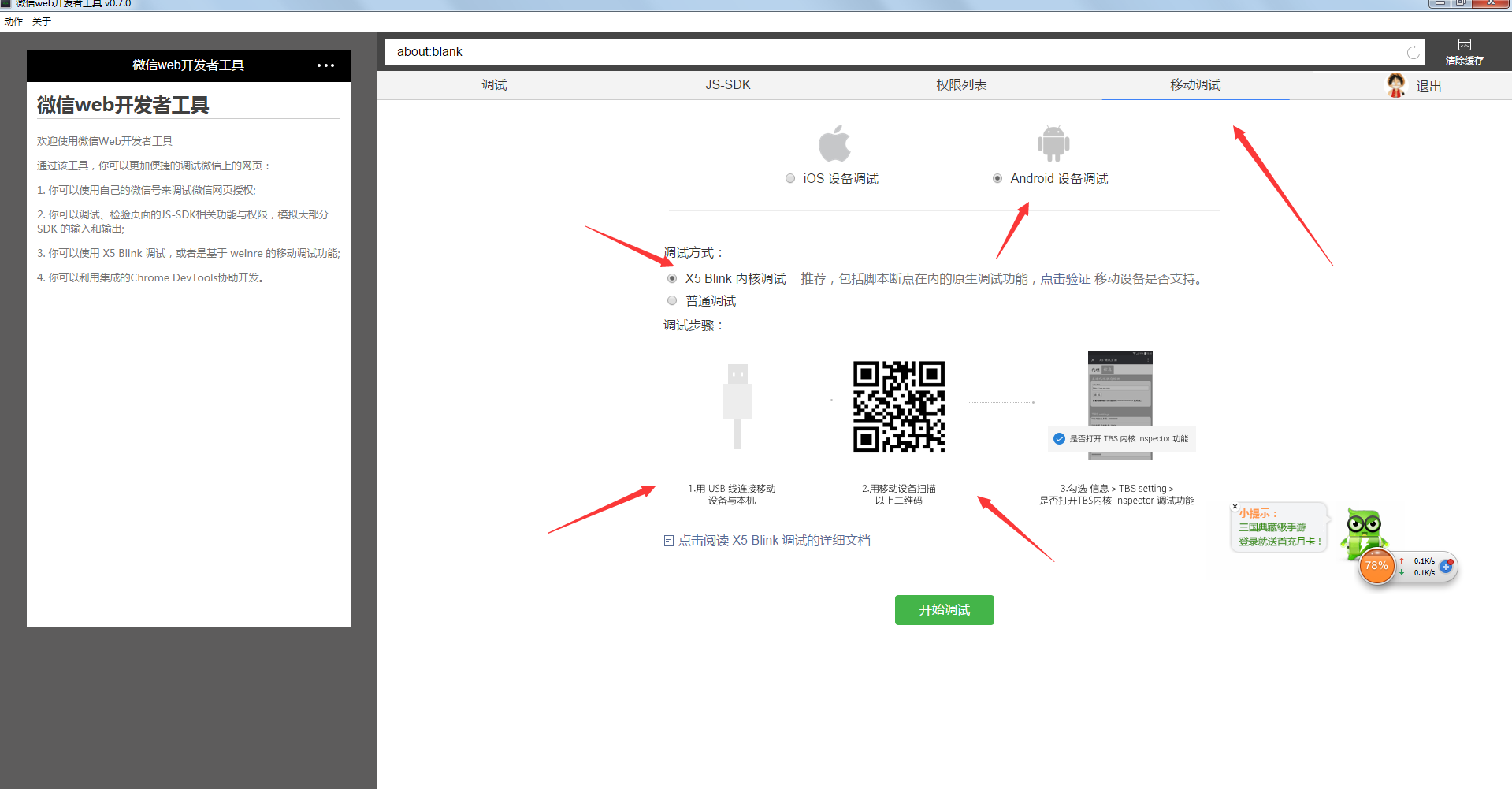This screenshot has height=789, width=1512.
Task: Click 点击验证 link to verify device support
Action: tap(1065, 279)
